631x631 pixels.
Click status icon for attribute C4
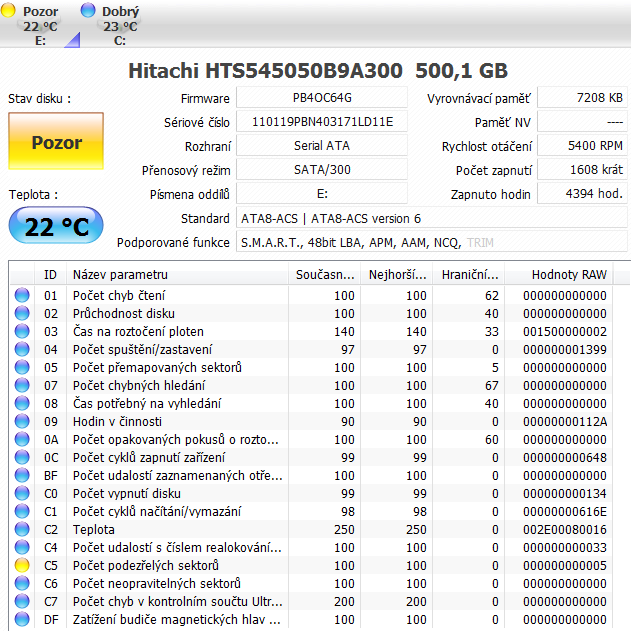(22, 547)
